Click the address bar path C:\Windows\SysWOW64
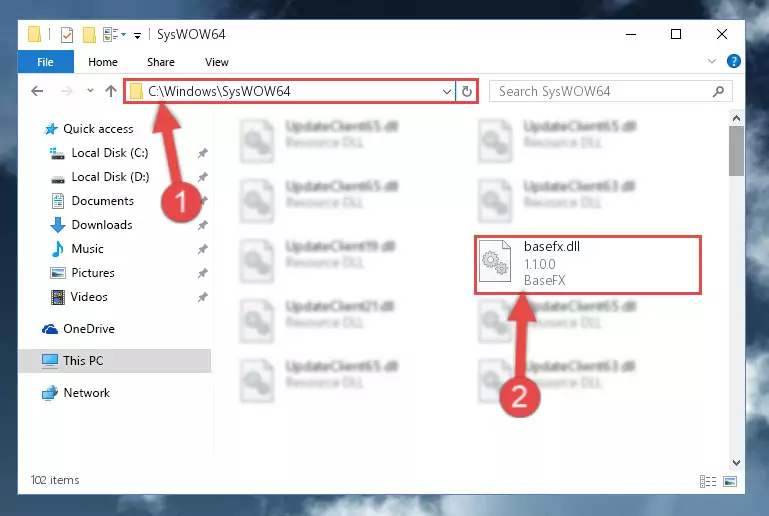This screenshot has width=769, height=516. (219, 91)
